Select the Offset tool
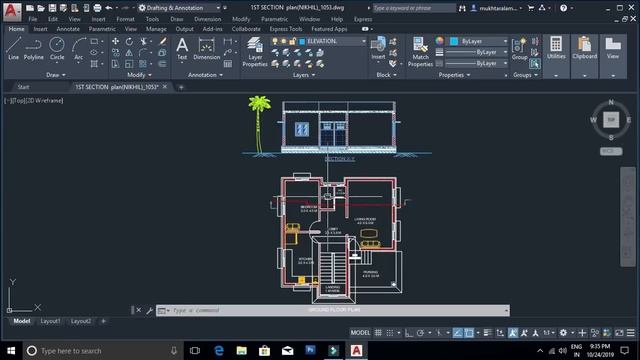Viewport: 640px width, 360px height. tap(162, 64)
